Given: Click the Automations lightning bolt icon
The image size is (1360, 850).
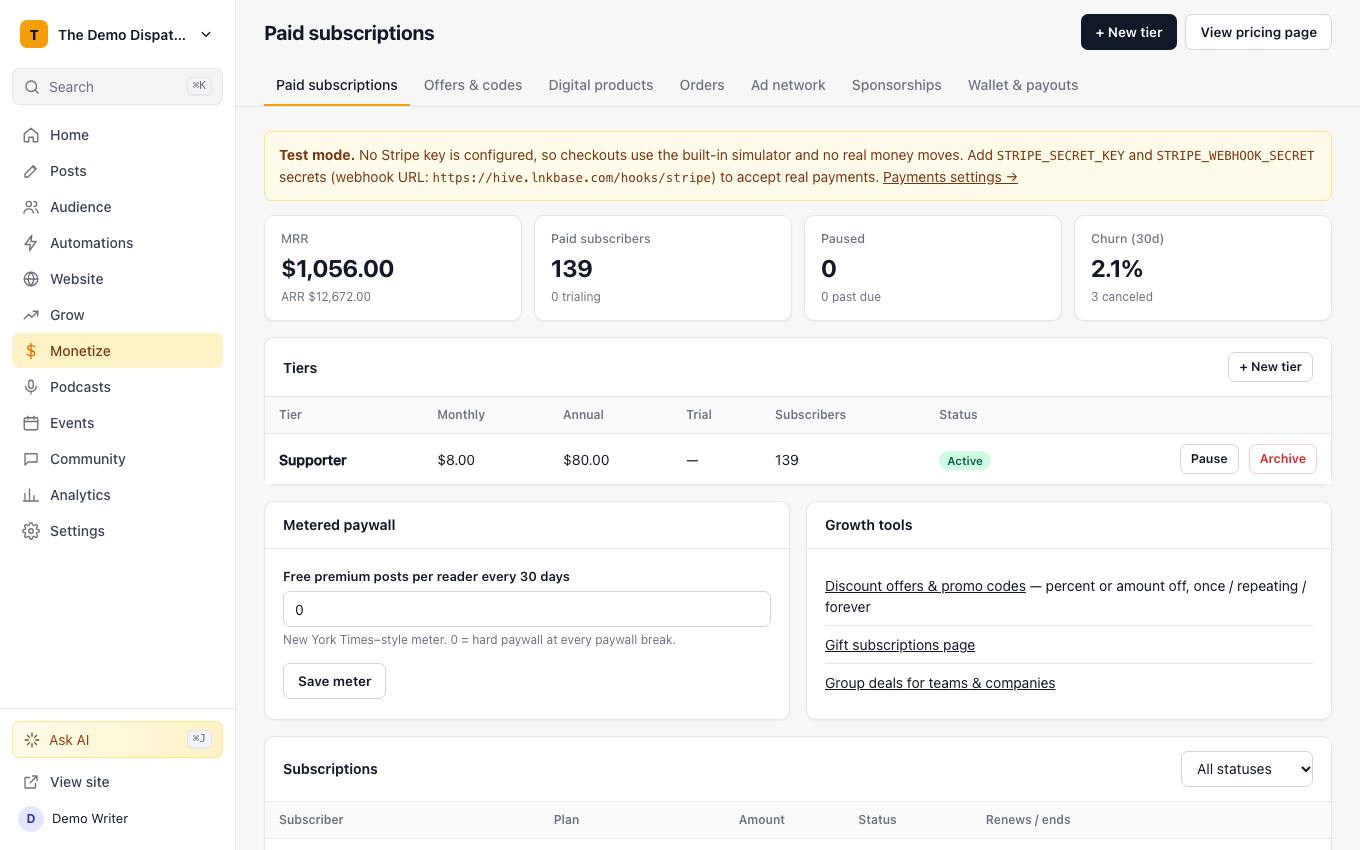Looking at the screenshot, I should tap(31, 243).
